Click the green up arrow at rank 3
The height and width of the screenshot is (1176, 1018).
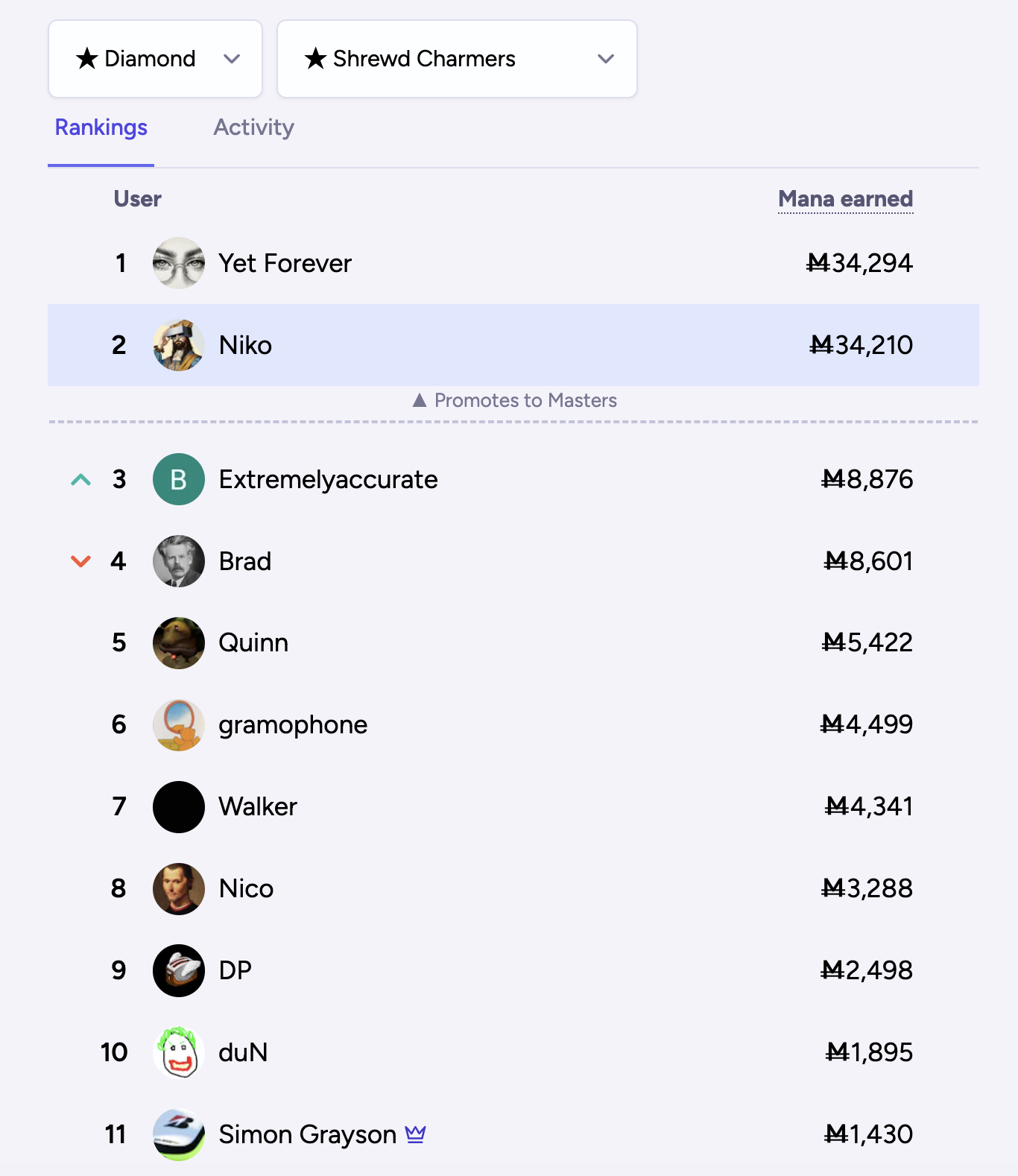(80, 480)
